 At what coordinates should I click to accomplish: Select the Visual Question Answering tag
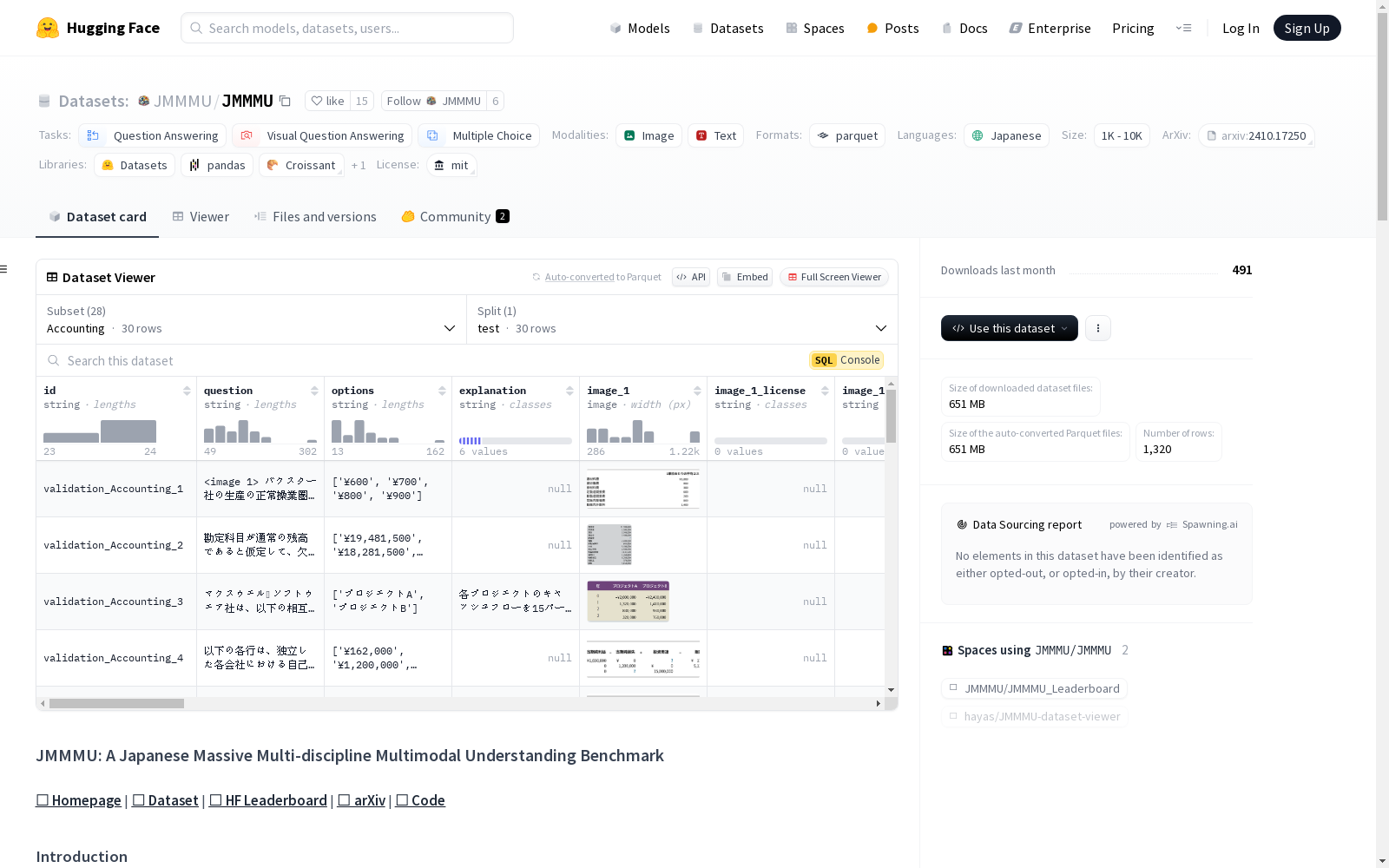[x=322, y=135]
